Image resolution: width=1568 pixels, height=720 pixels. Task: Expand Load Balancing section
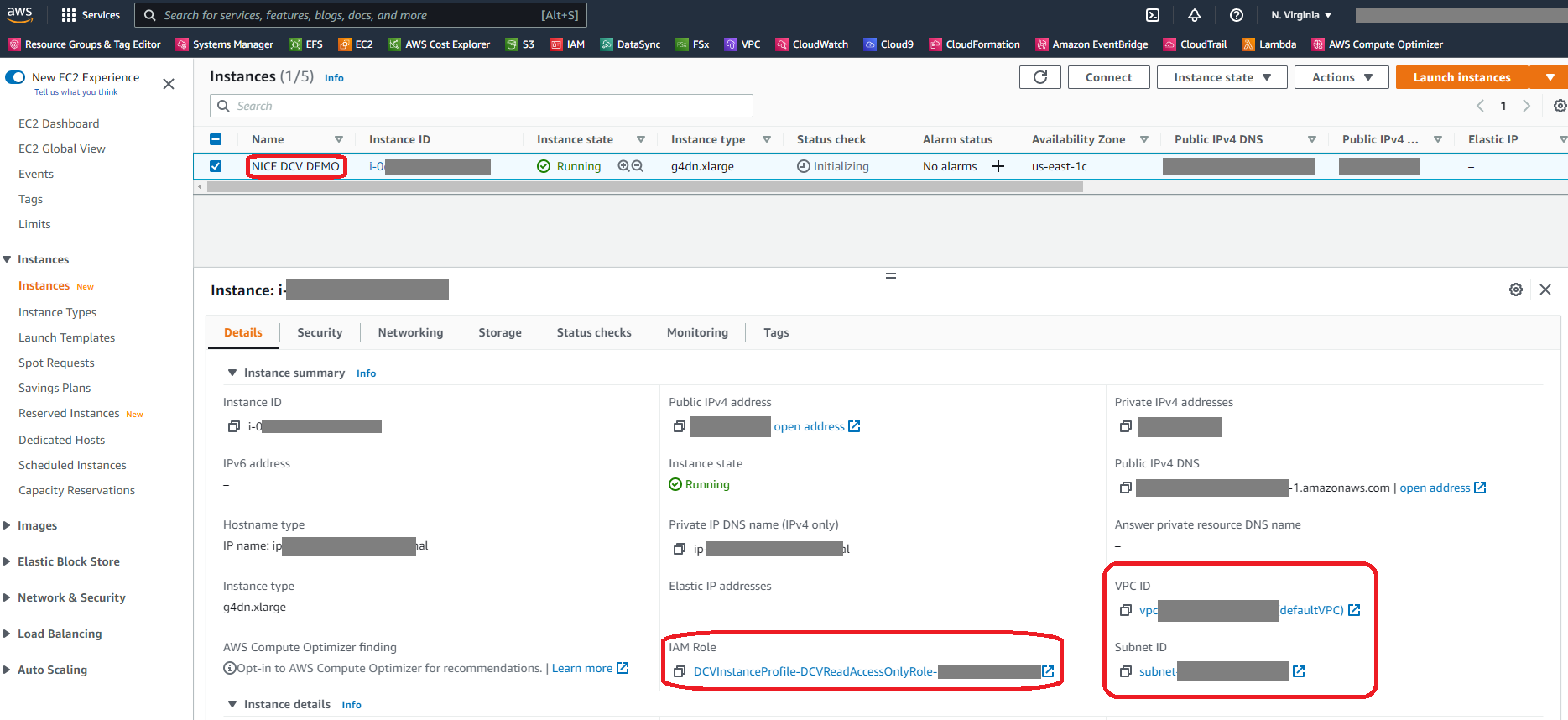tap(8, 634)
